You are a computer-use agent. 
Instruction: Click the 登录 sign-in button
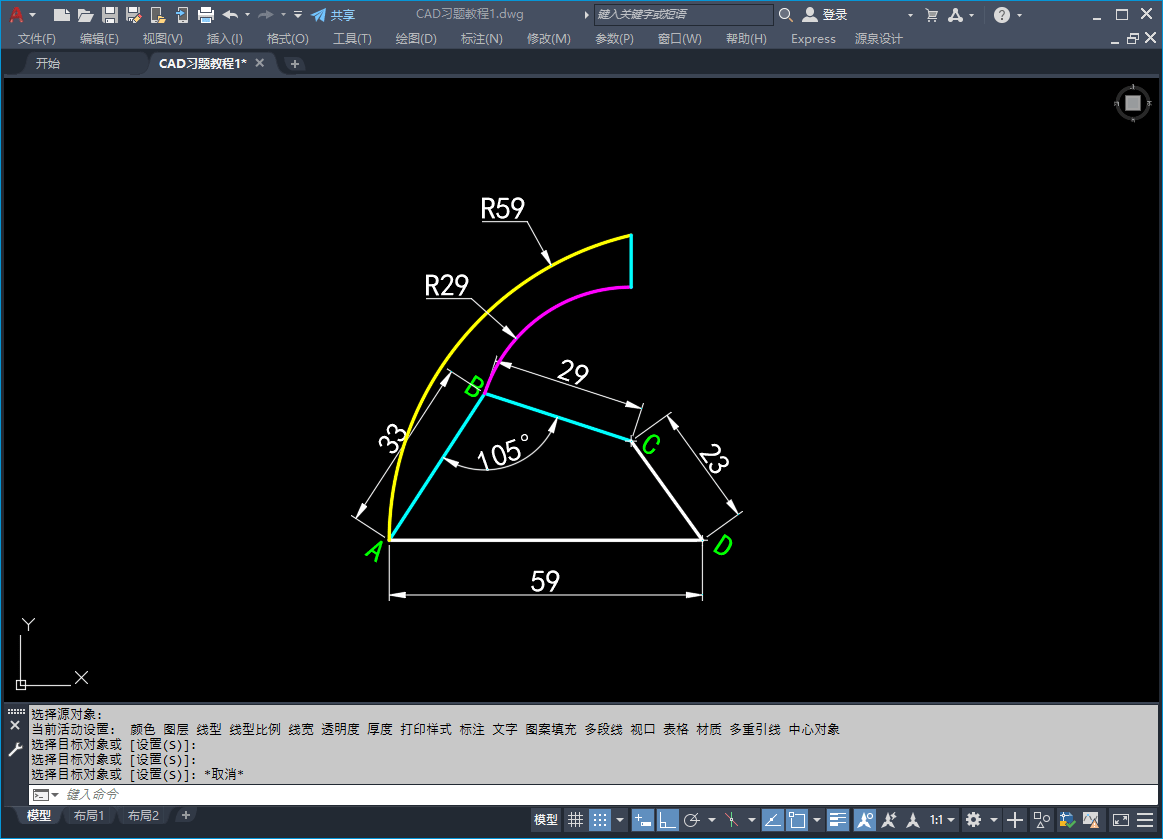(825, 14)
